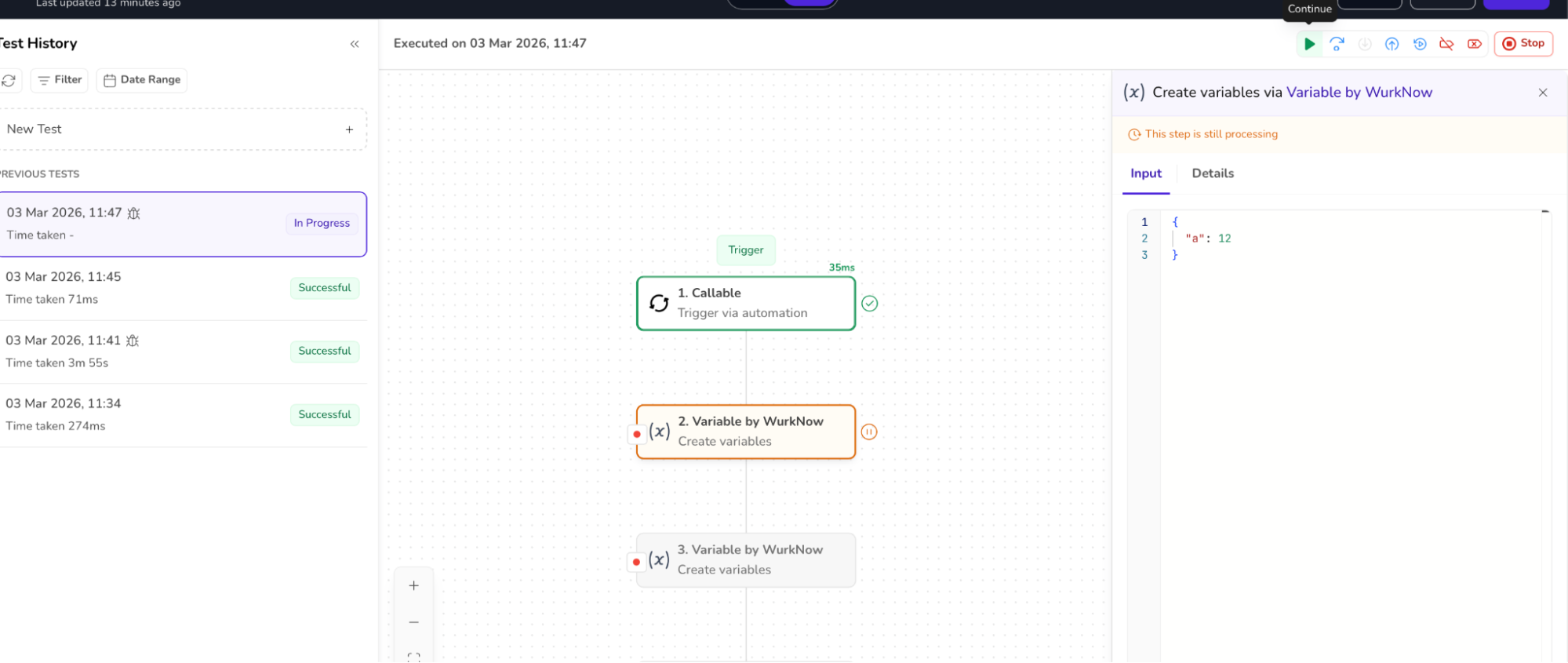Screen dimensions: 1568x663
Task: Click the Restart debug session icon
Action: click(x=1420, y=44)
